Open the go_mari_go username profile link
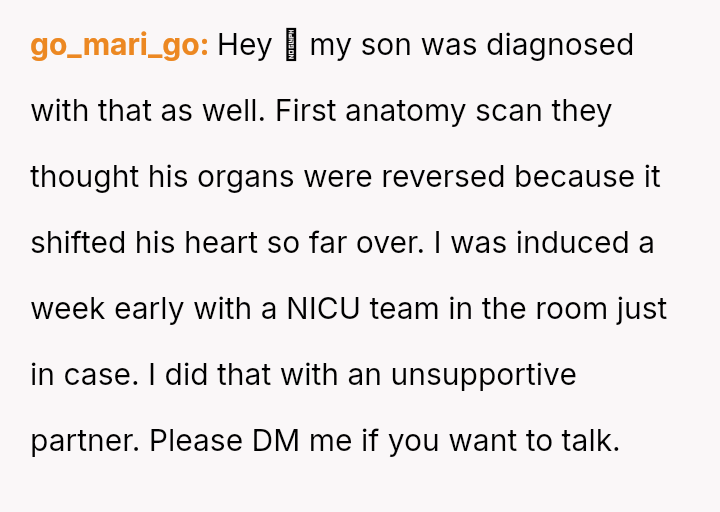This screenshot has width=720, height=512. pyautogui.click(x=119, y=46)
